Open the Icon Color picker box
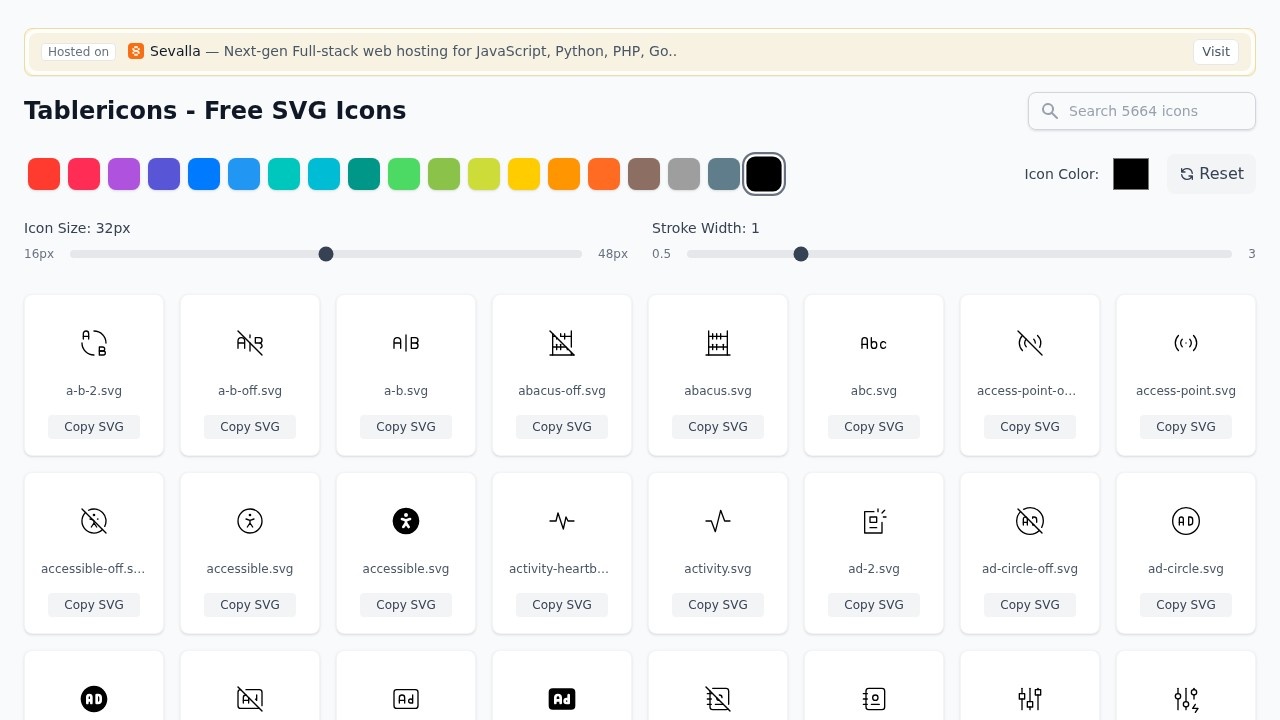The width and height of the screenshot is (1280, 720). tap(1131, 174)
